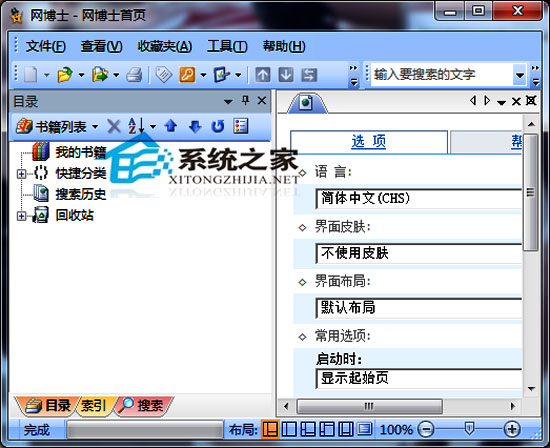Click the tag label toolbar icon
The height and width of the screenshot is (448, 550).
(x=163, y=75)
